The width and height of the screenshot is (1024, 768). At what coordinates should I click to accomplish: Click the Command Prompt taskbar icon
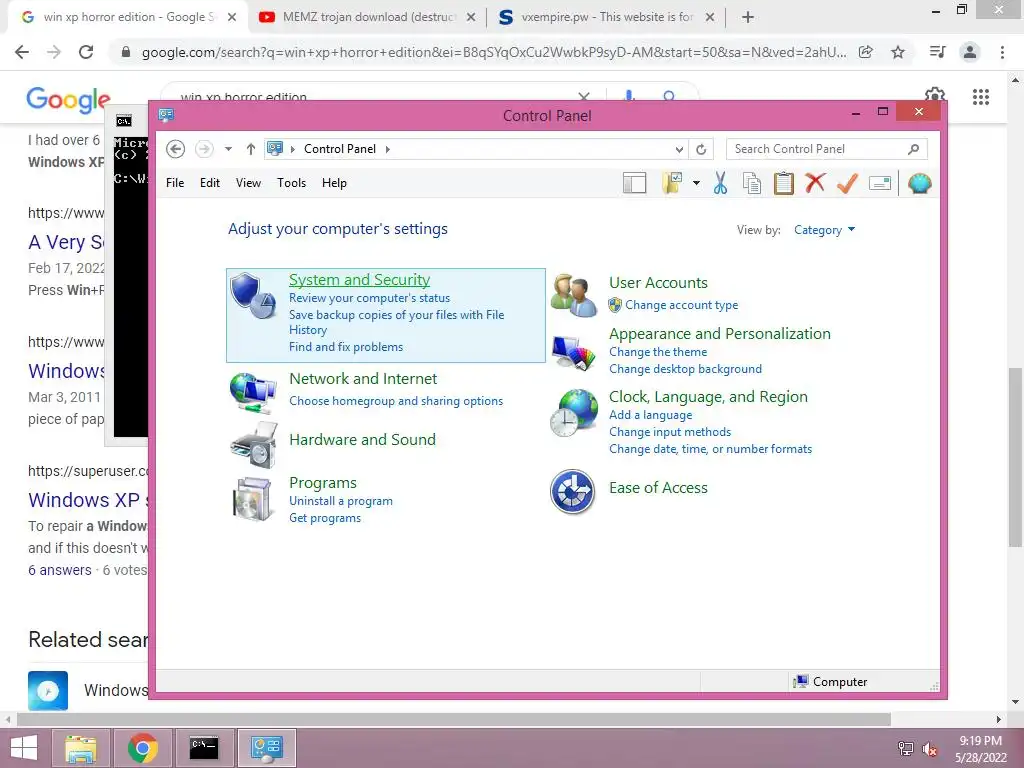[x=204, y=748]
